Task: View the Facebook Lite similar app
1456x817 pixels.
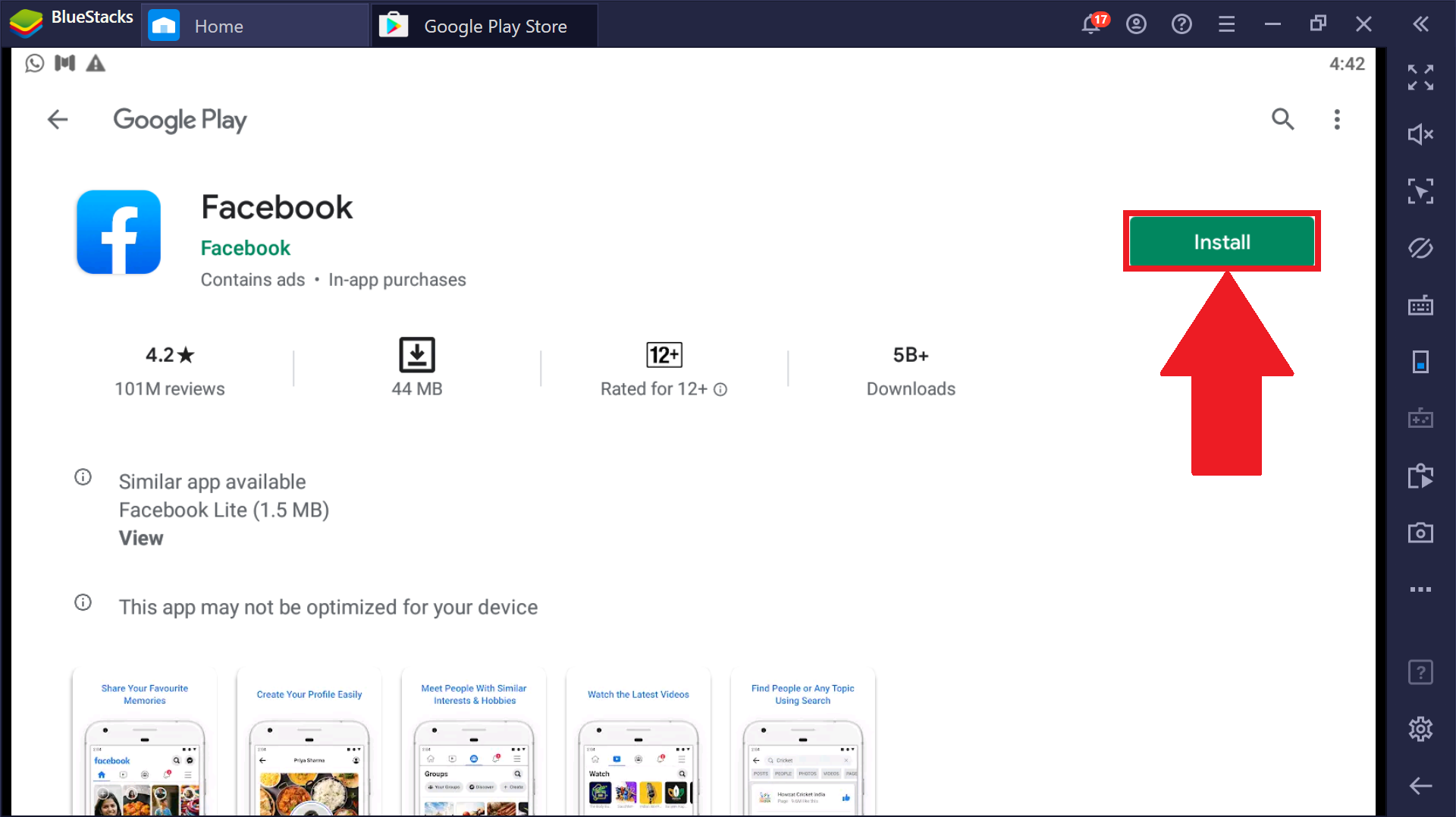Action: 141,538
